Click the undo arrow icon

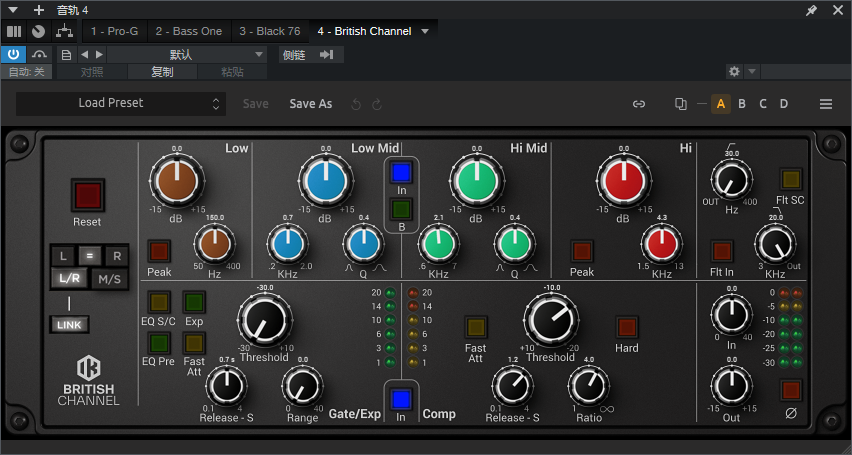pos(356,104)
